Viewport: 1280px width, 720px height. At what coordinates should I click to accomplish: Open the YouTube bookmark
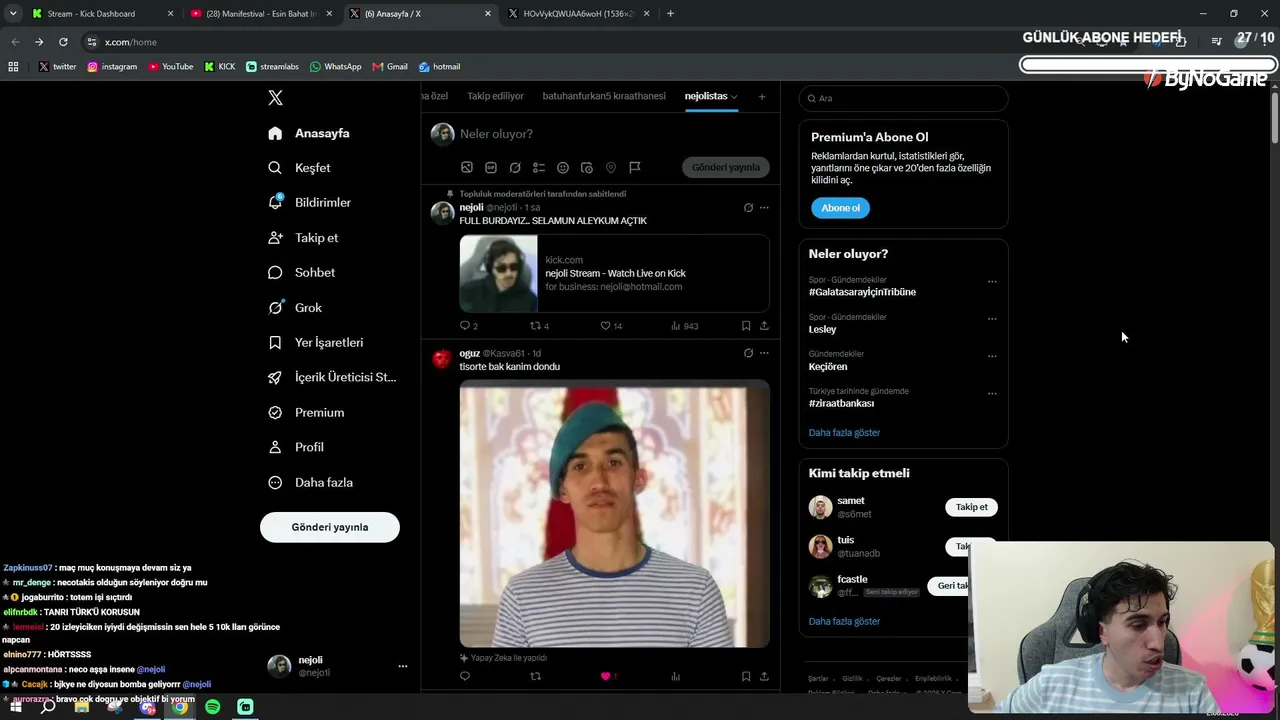(x=171, y=67)
